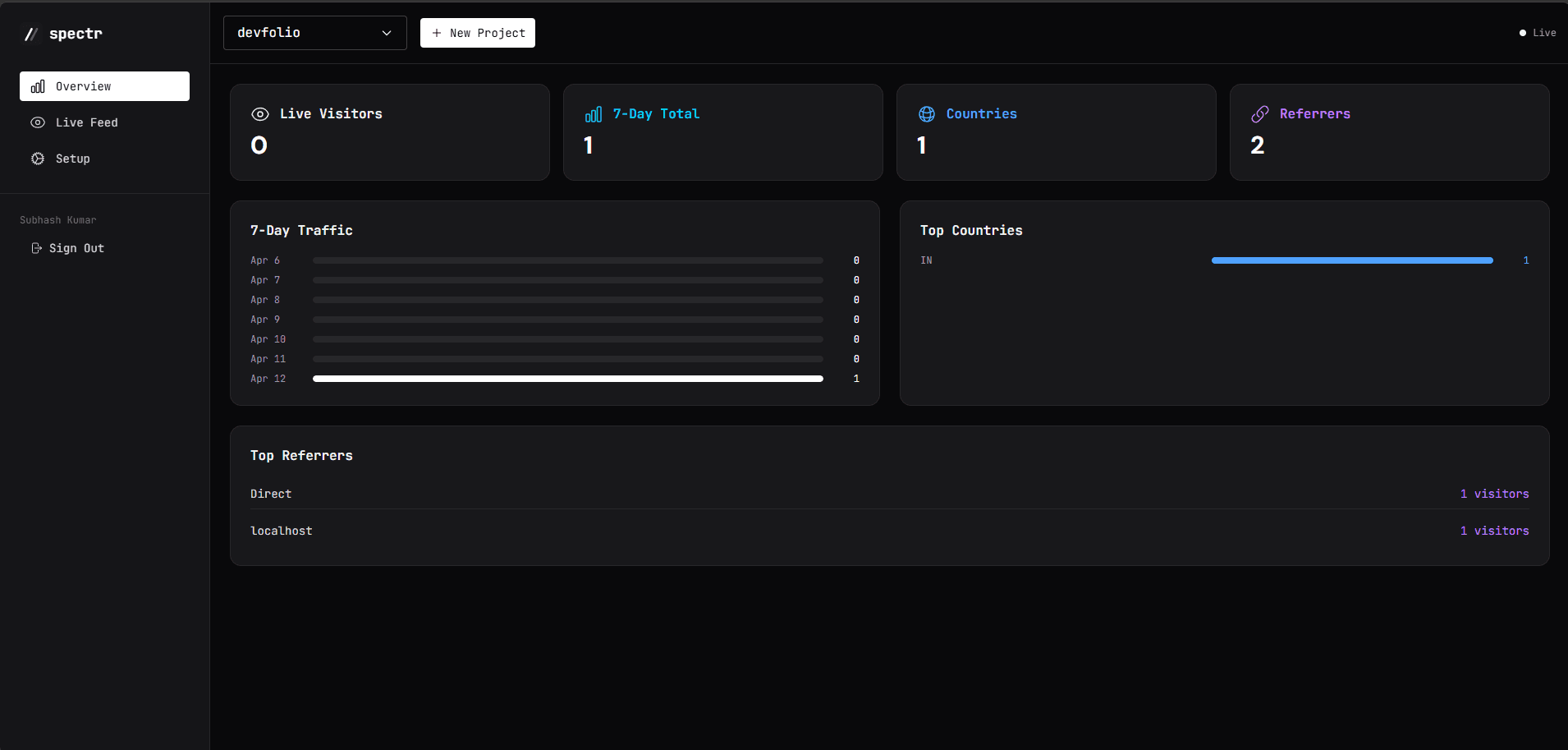Click the Apr 11 date label

[268, 359]
